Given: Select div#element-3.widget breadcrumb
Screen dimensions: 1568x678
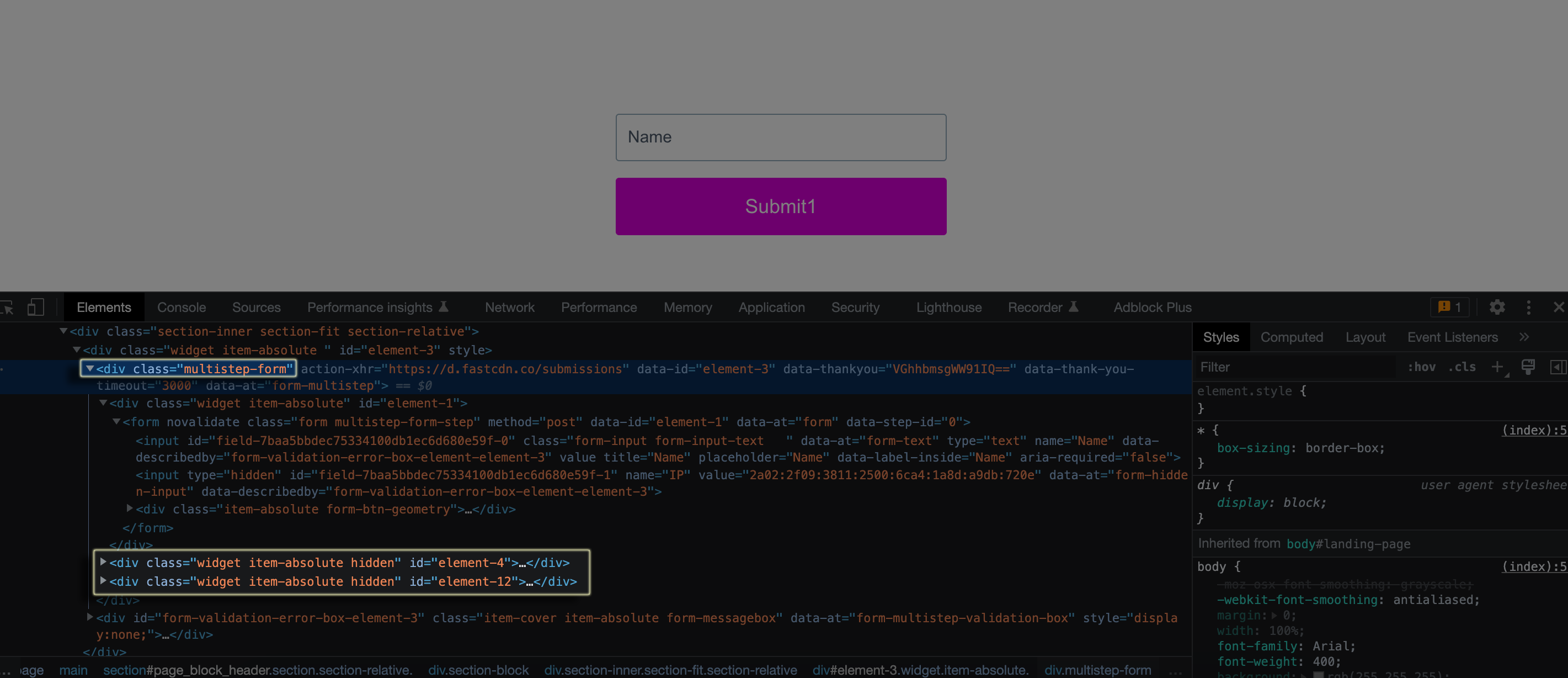Looking at the screenshot, I should (x=920, y=670).
